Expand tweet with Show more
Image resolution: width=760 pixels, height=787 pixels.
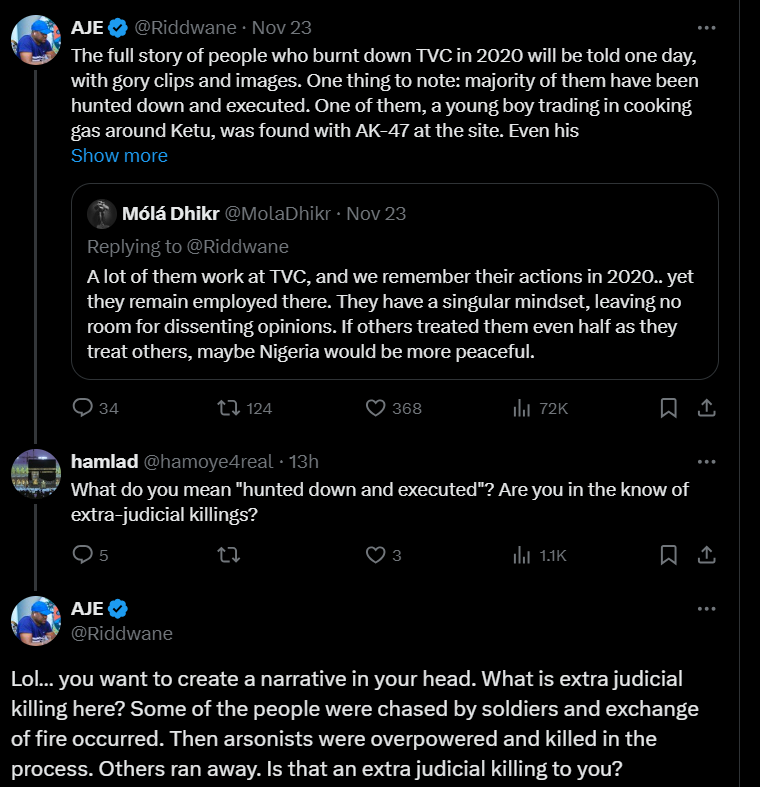119,156
